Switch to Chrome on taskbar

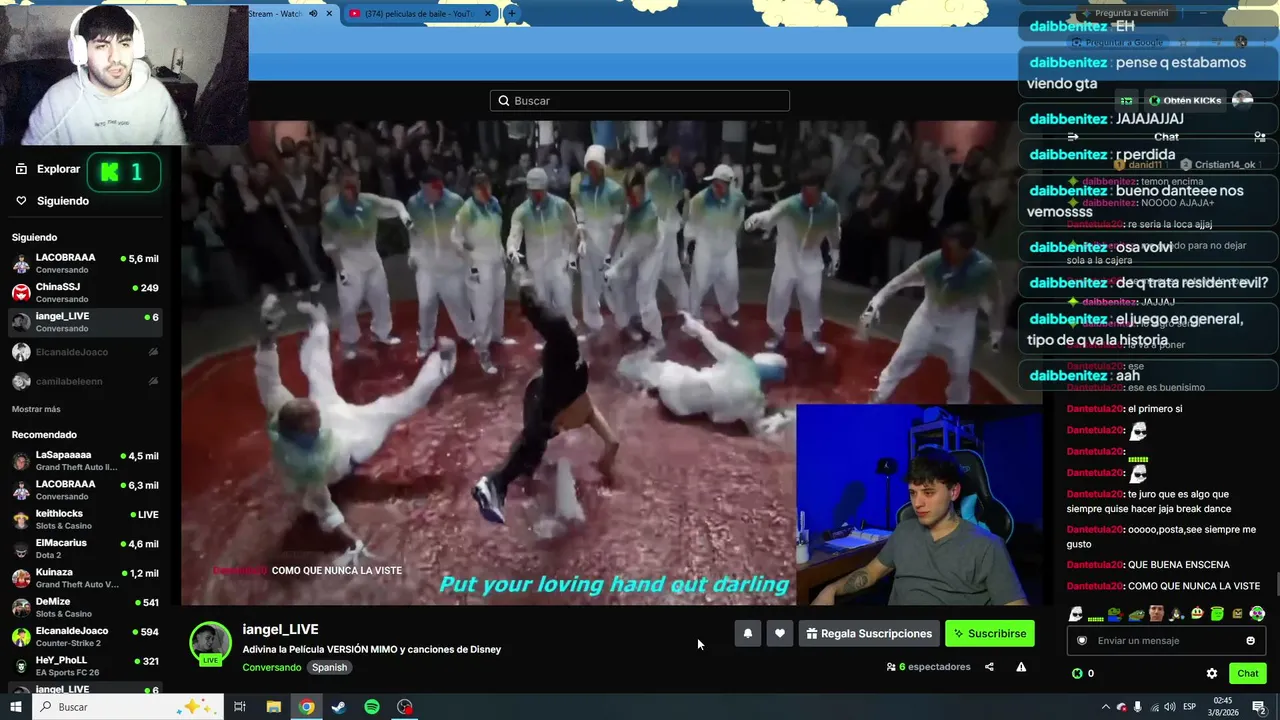click(x=306, y=707)
